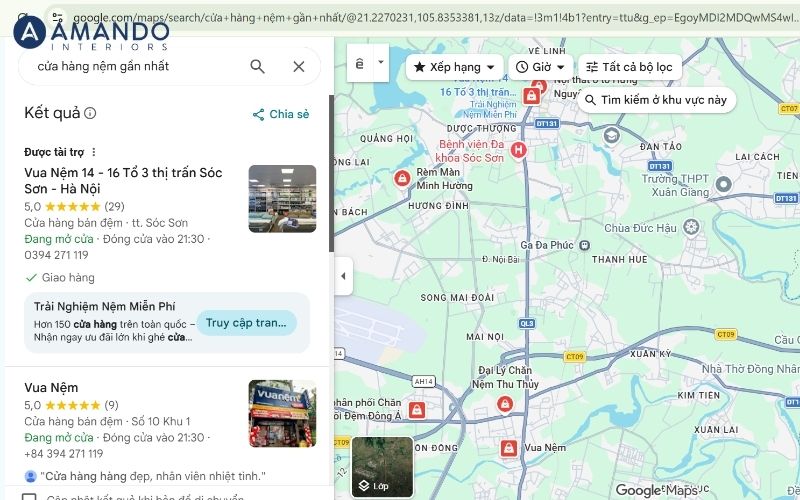Click 'Truy cập tran...' button

tap(246, 322)
